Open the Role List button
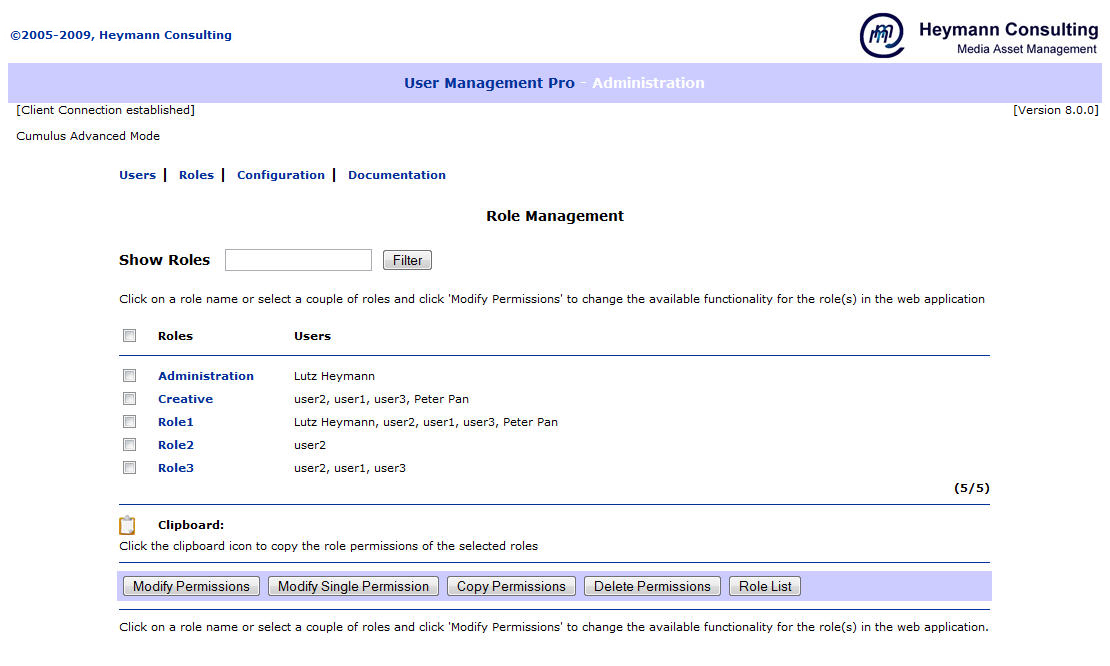The image size is (1110, 666). [765, 586]
